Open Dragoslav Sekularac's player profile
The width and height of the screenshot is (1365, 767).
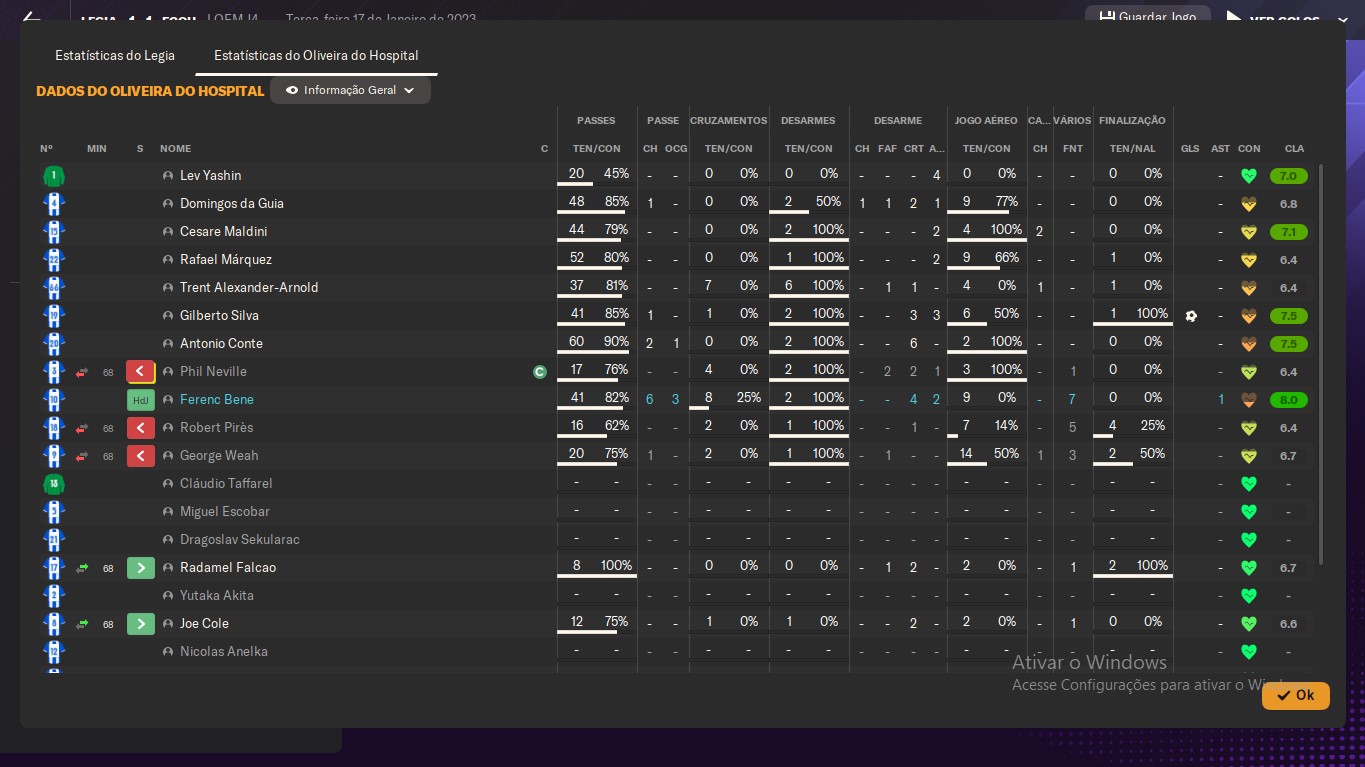[x=240, y=539]
